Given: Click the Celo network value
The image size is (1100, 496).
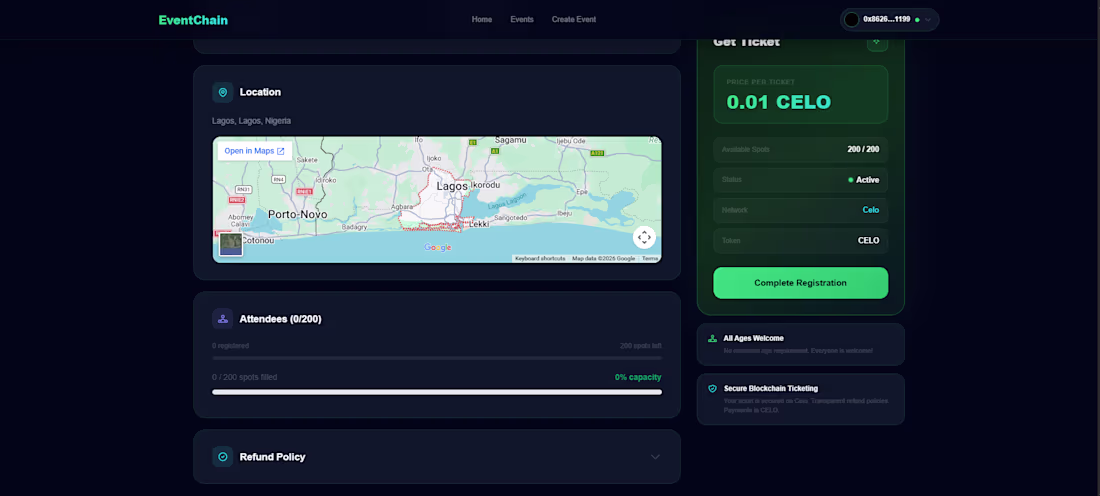Looking at the screenshot, I should click(x=871, y=210).
